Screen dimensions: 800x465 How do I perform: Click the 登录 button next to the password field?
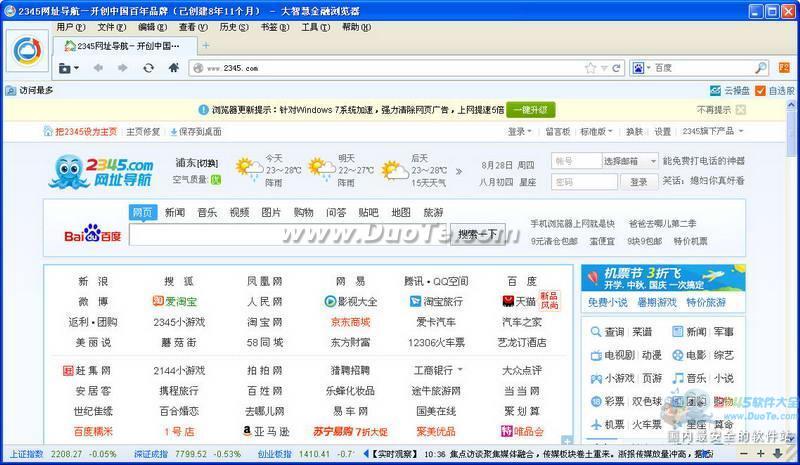click(x=638, y=182)
